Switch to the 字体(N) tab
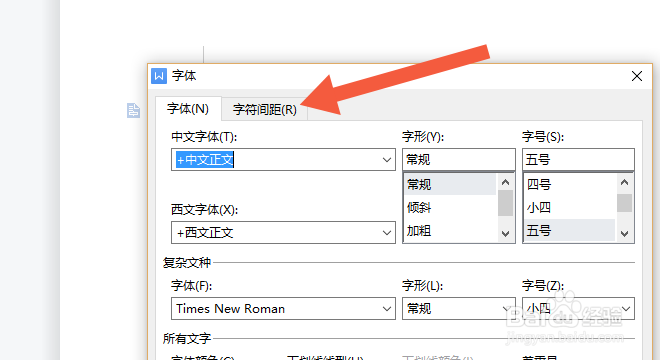This screenshot has height=360, width=660. pyautogui.click(x=188, y=109)
